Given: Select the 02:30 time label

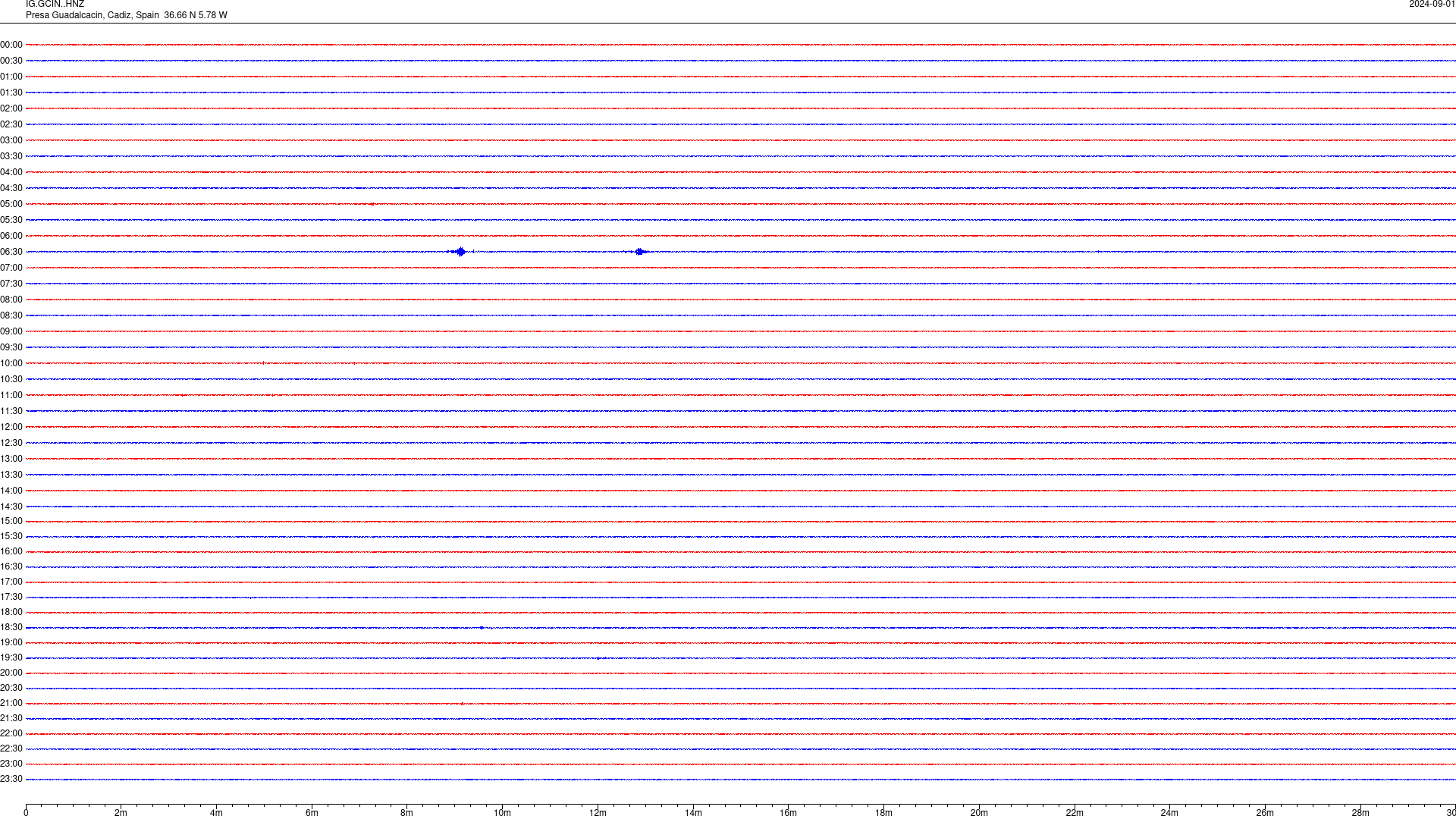Looking at the screenshot, I should point(11,124).
